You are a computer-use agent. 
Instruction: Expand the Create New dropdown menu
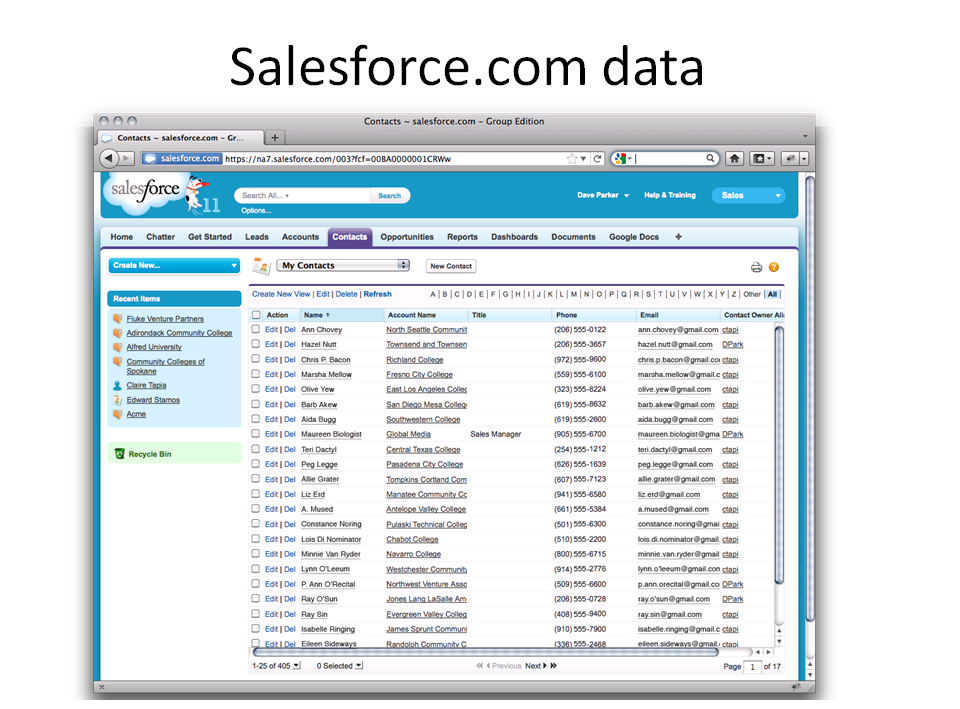click(175, 266)
